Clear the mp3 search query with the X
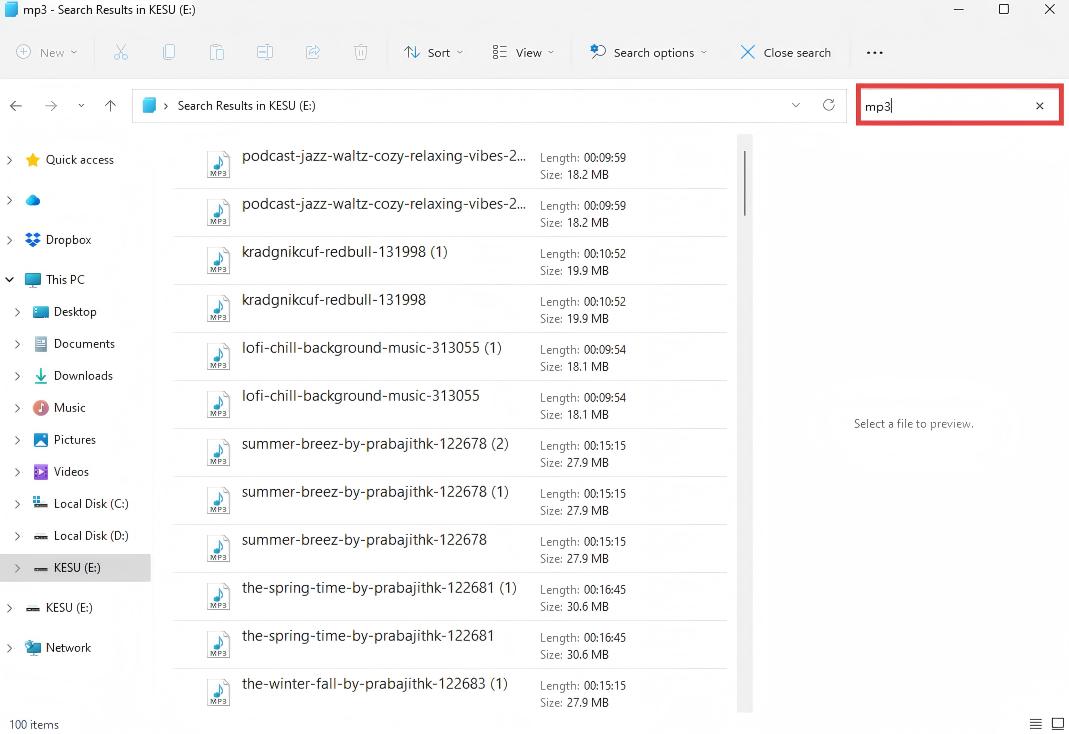Screen dimensions: 1069x734 pos(1039,105)
